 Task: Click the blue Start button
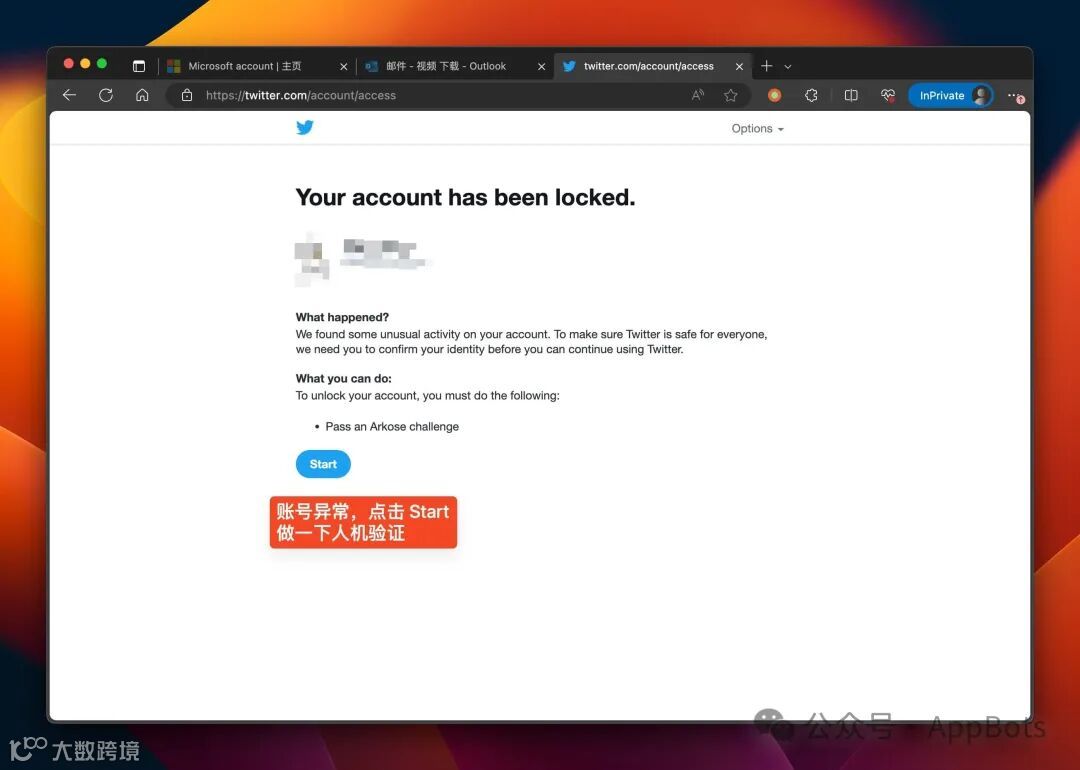click(x=323, y=464)
